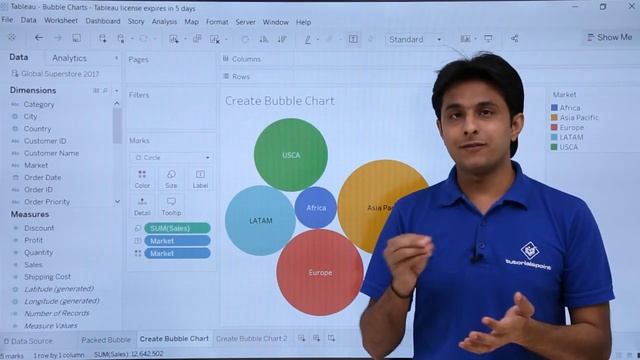Image resolution: width=640 pixels, height=360 pixels.
Task: Click the Swap Rows and Columns icon
Action: tap(245, 39)
